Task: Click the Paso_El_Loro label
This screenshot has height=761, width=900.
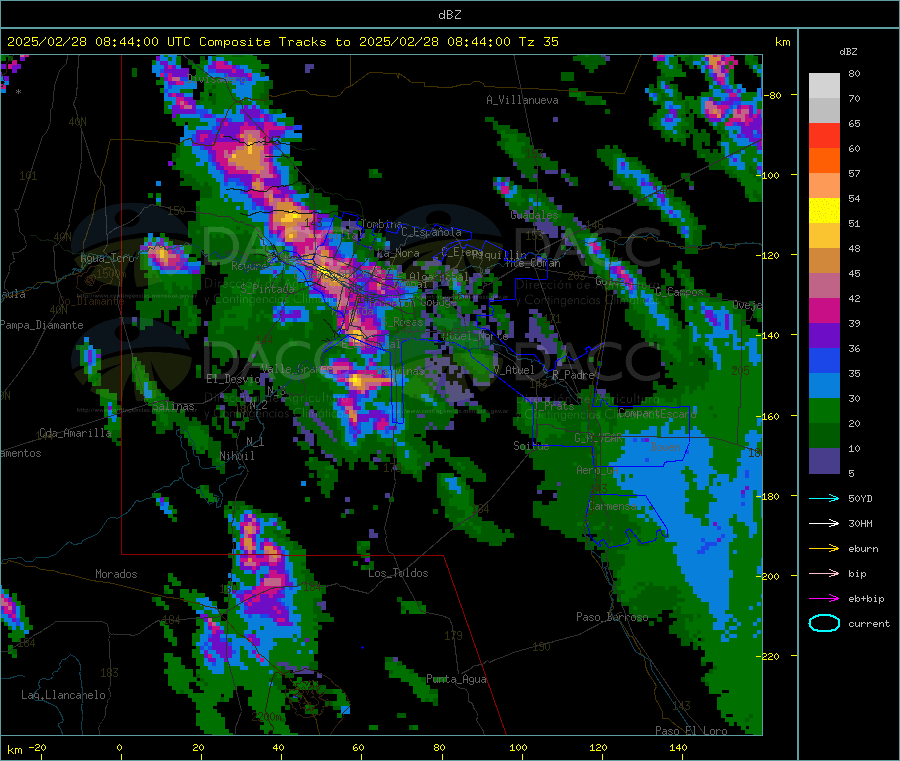Action: (691, 731)
